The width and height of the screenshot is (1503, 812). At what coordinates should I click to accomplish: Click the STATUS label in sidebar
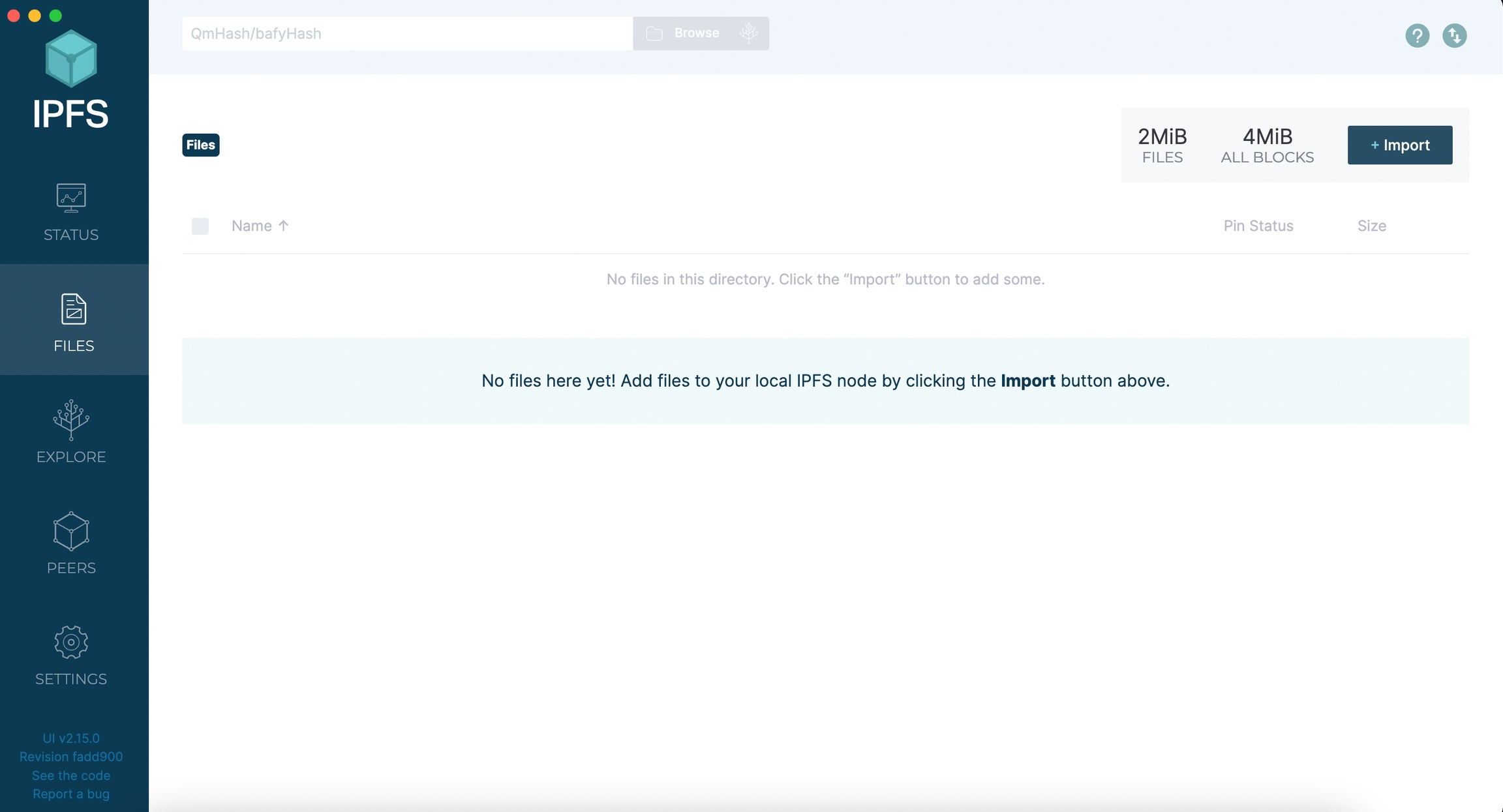[x=71, y=235]
